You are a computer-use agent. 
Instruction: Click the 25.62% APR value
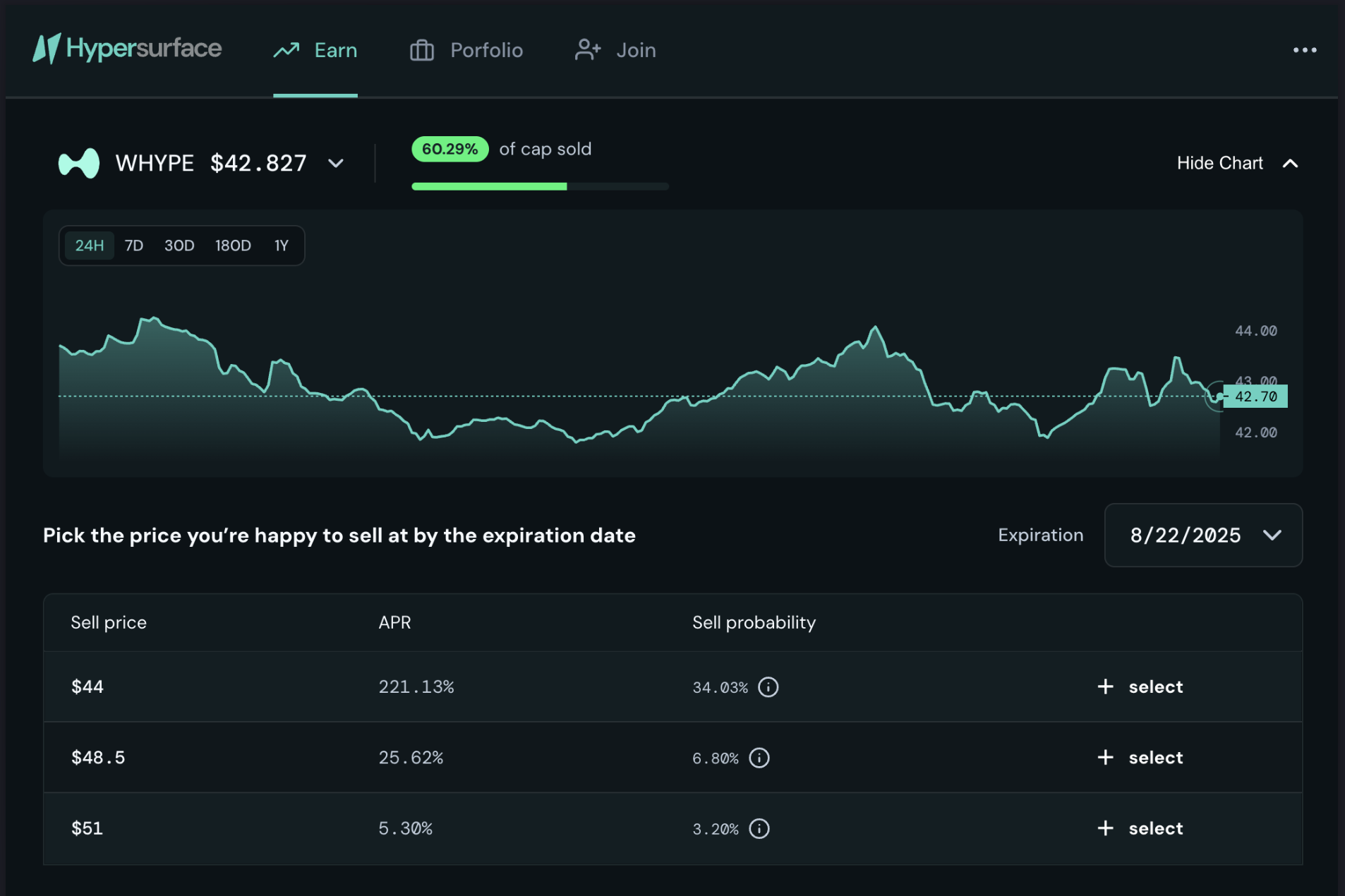click(x=411, y=757)
